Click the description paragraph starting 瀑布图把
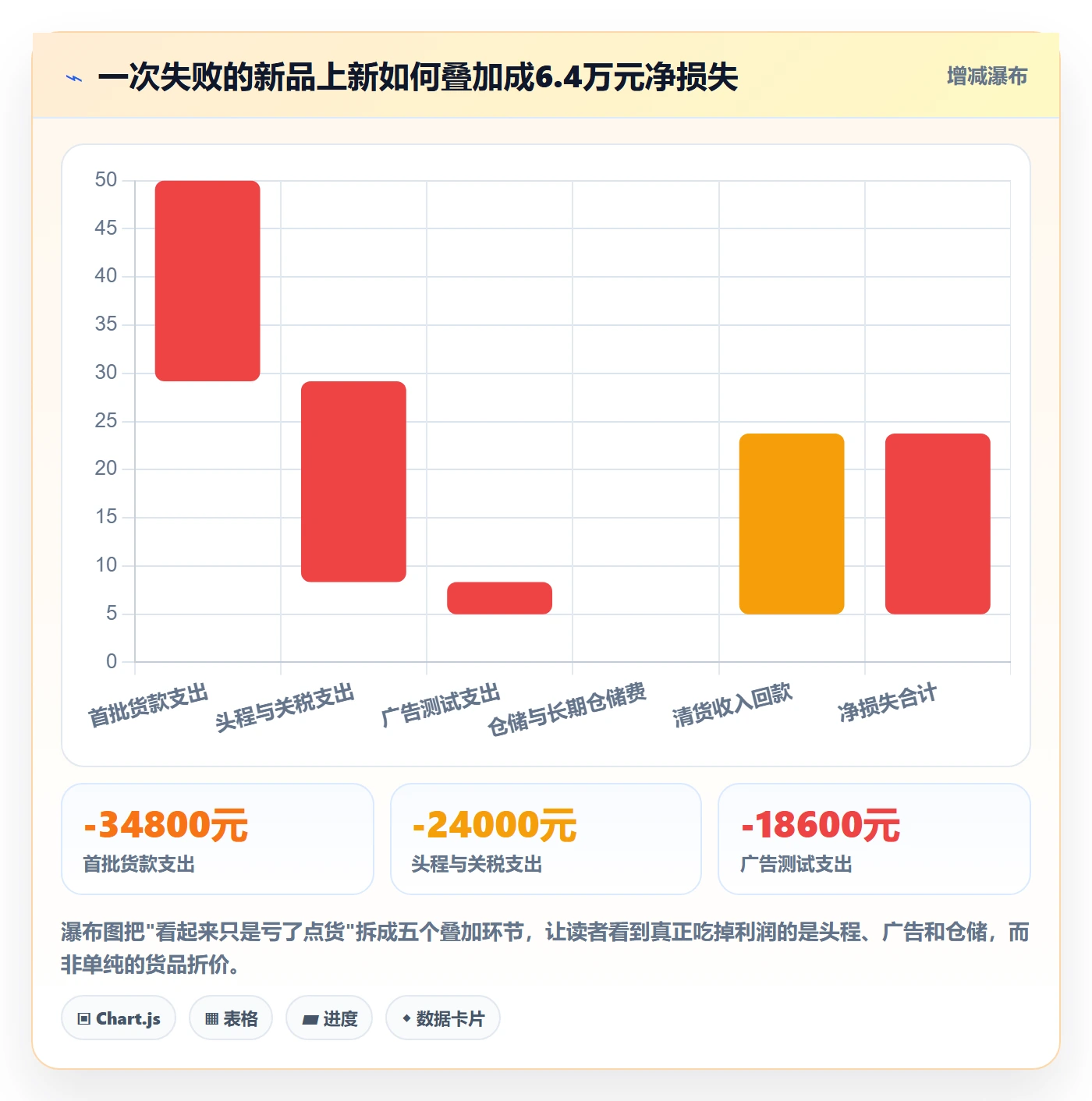This screenshot has height=1101, width=1092. (x=545, y=948)
